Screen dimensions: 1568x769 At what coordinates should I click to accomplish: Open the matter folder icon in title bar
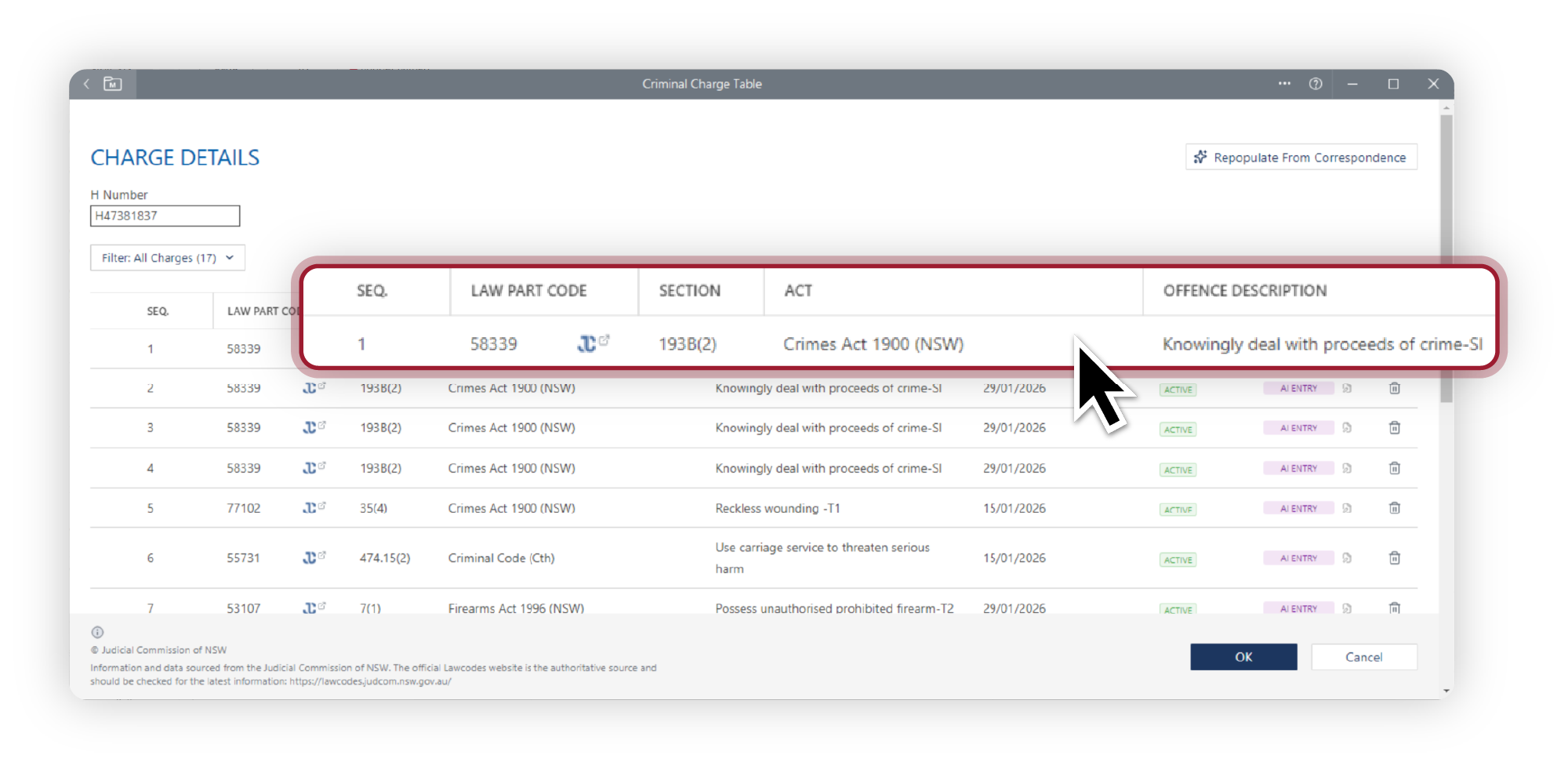coord(113,84)
